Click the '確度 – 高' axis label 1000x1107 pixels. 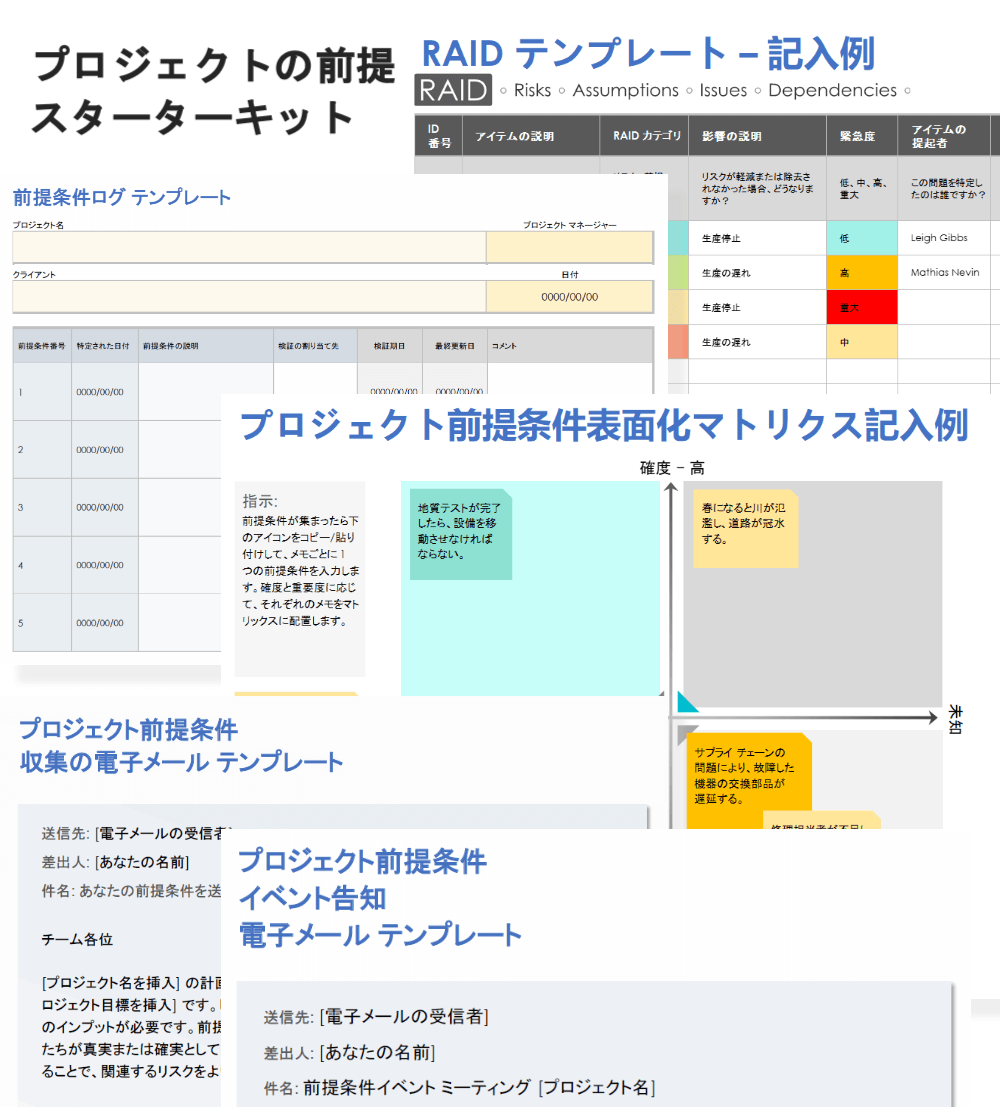pyautogui.click(x=672, y=468)
